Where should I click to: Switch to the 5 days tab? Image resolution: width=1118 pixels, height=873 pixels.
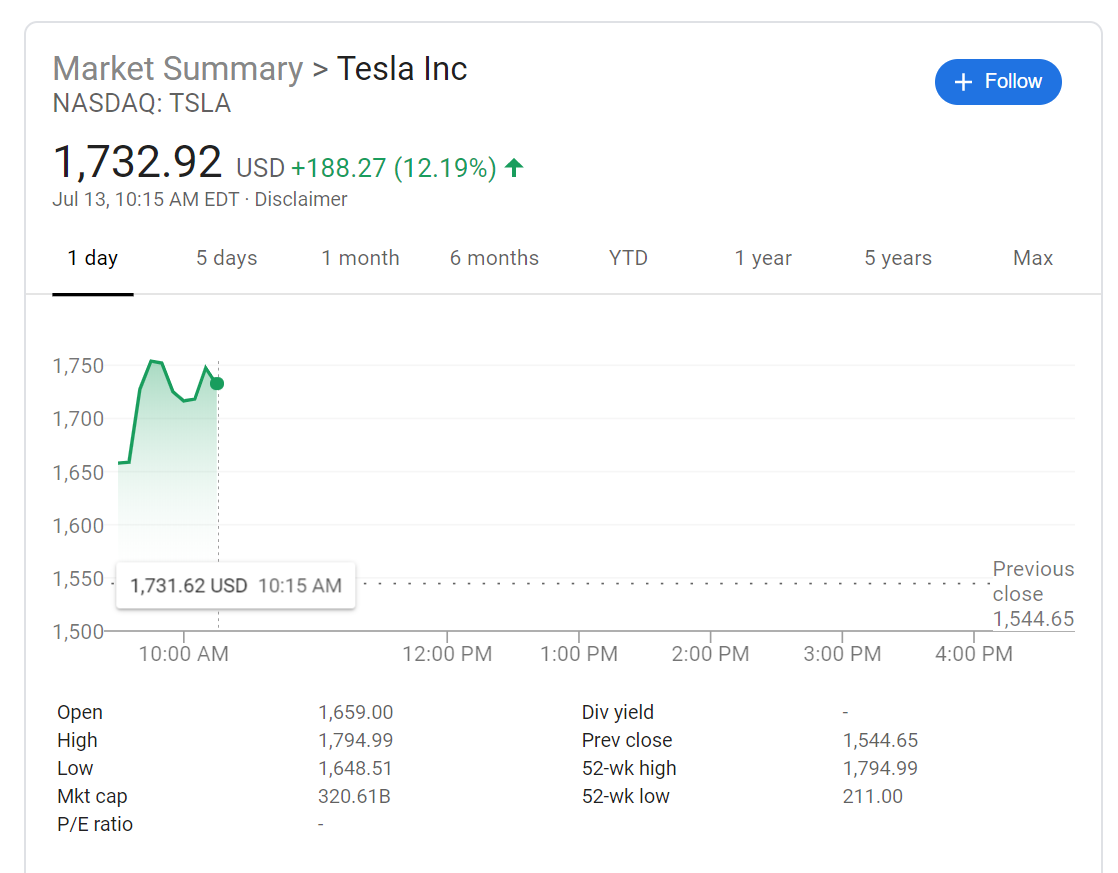pos(226,258)
